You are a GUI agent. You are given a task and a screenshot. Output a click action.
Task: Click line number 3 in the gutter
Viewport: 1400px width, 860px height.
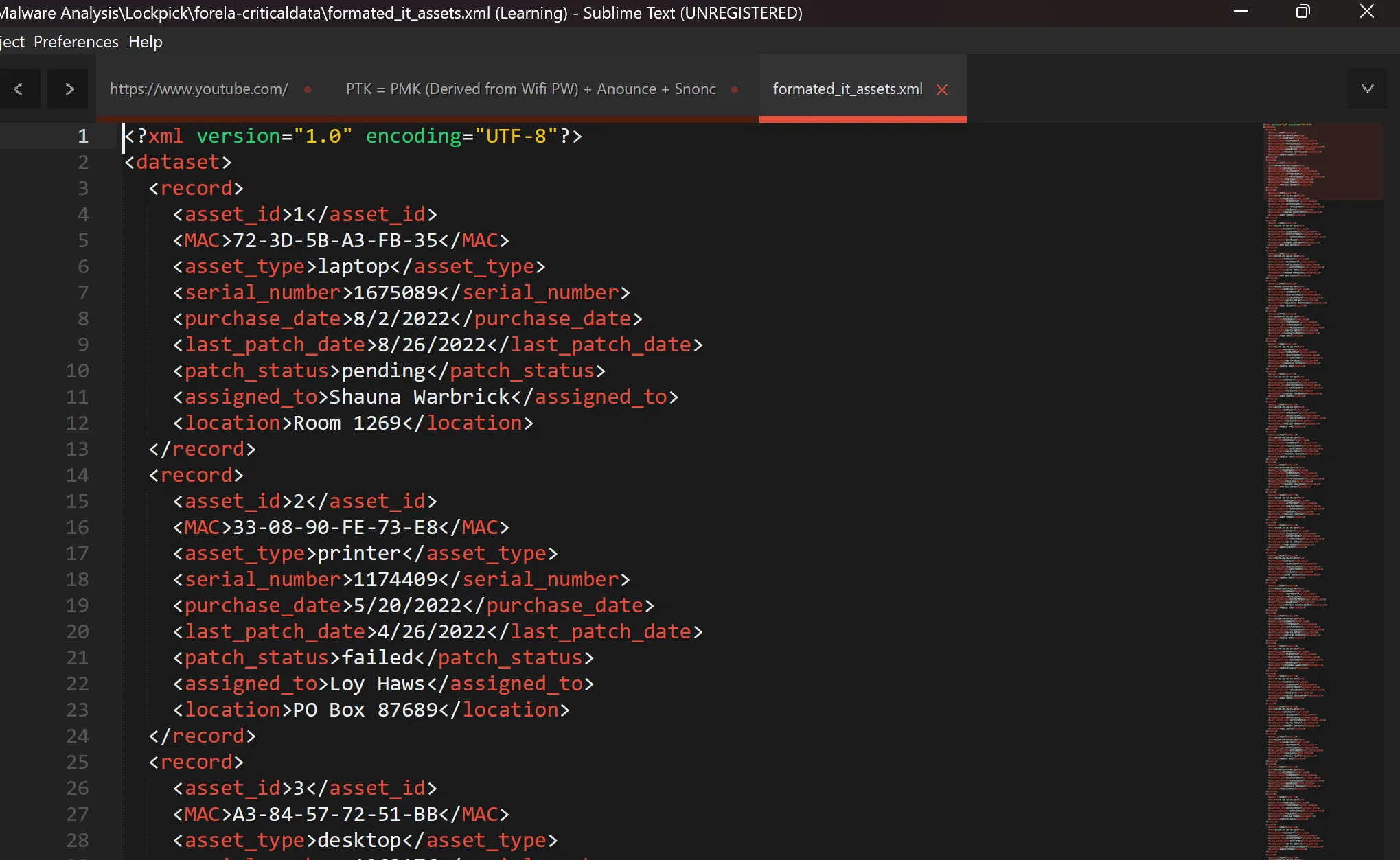pos(82,188)
